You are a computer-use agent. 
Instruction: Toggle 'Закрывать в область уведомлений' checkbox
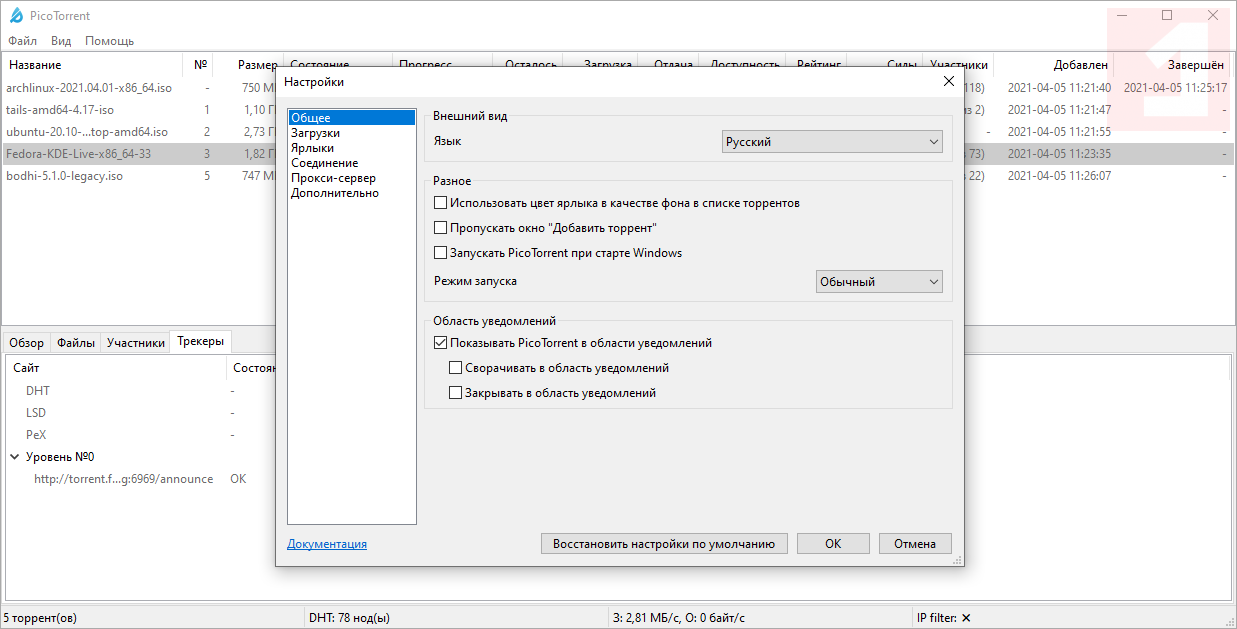[456, 393]
